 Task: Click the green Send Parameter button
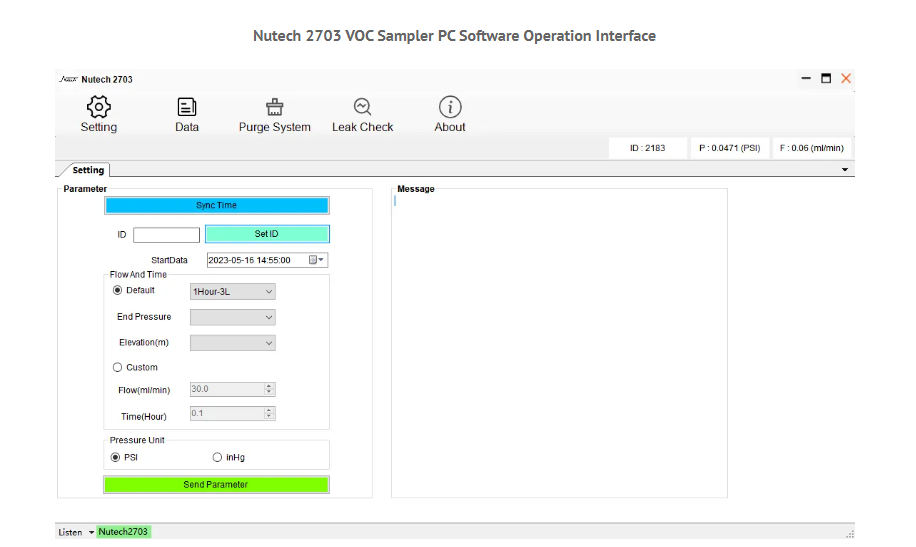(x=216, y=485)
